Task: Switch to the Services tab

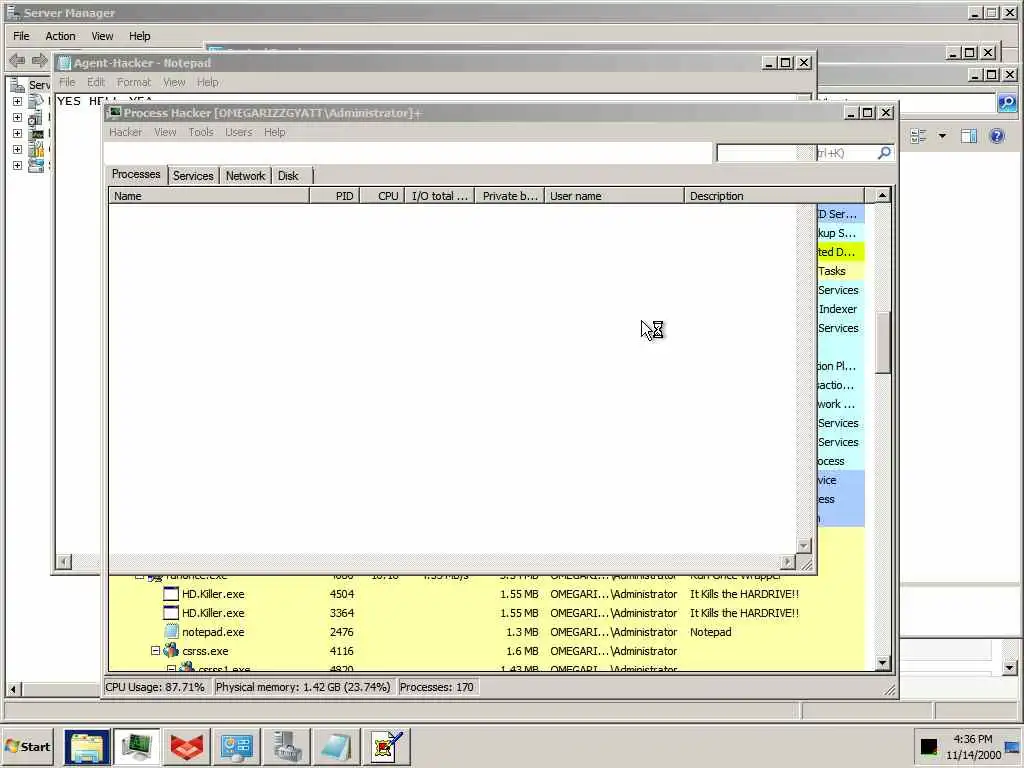Action: 193,176
